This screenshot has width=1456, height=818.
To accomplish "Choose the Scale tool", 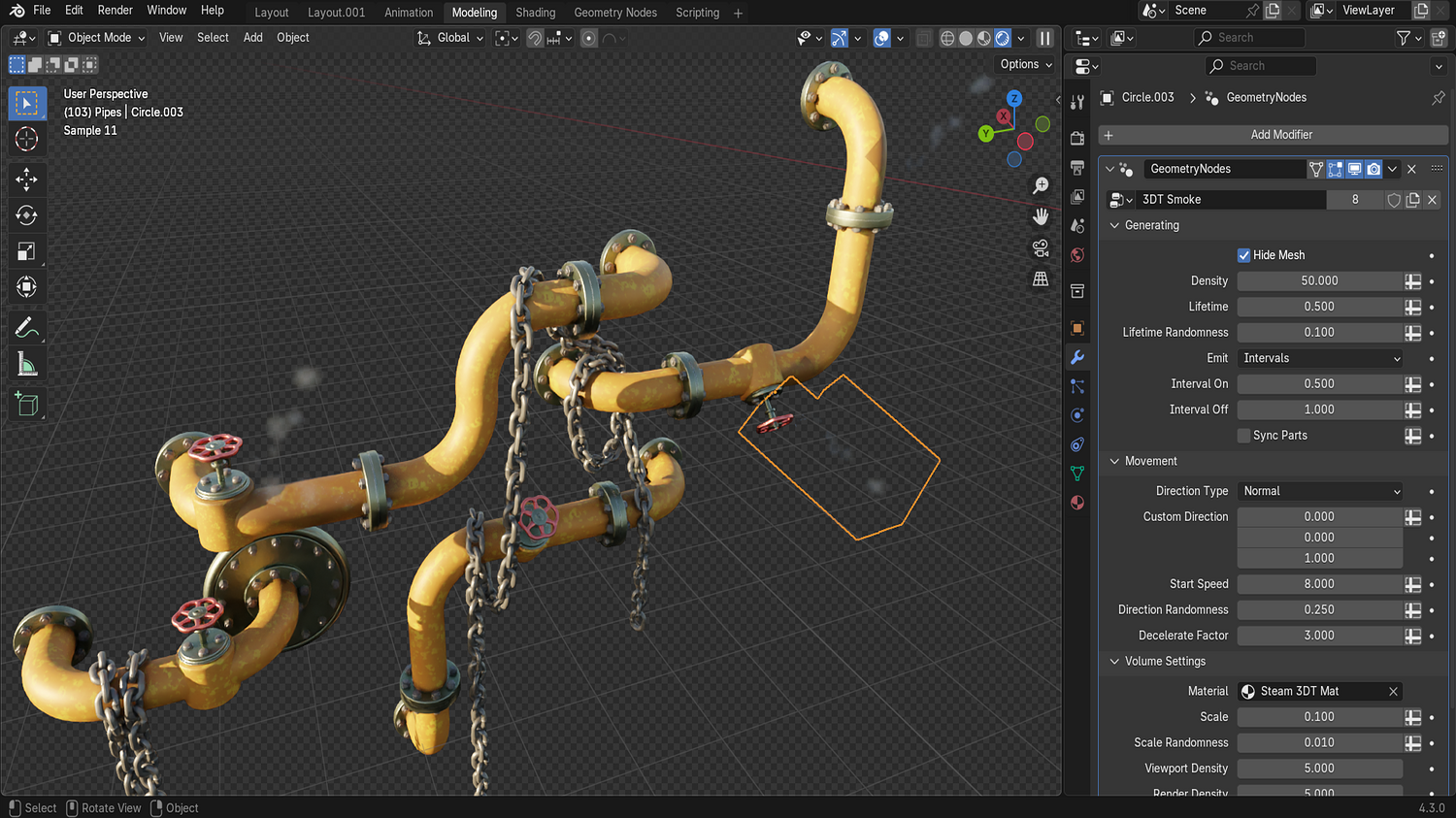I will pos(27,251).
